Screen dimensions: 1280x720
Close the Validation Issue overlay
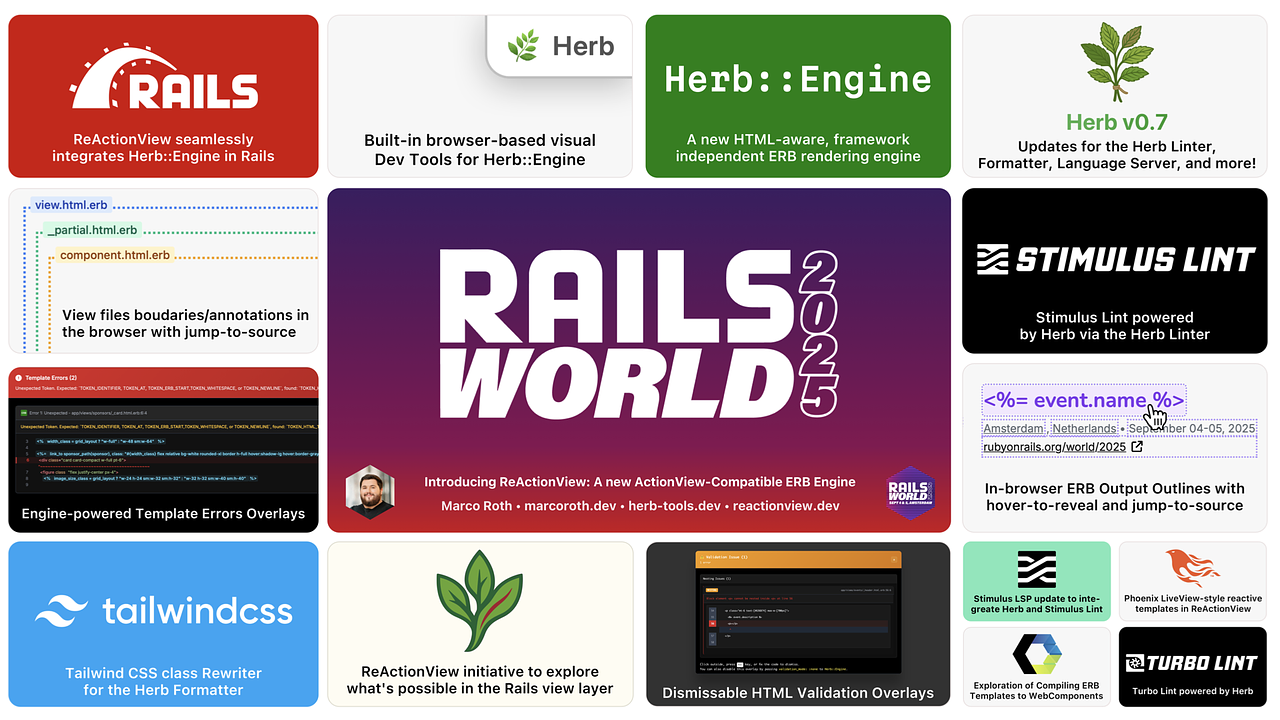click(x=895, y=558)
